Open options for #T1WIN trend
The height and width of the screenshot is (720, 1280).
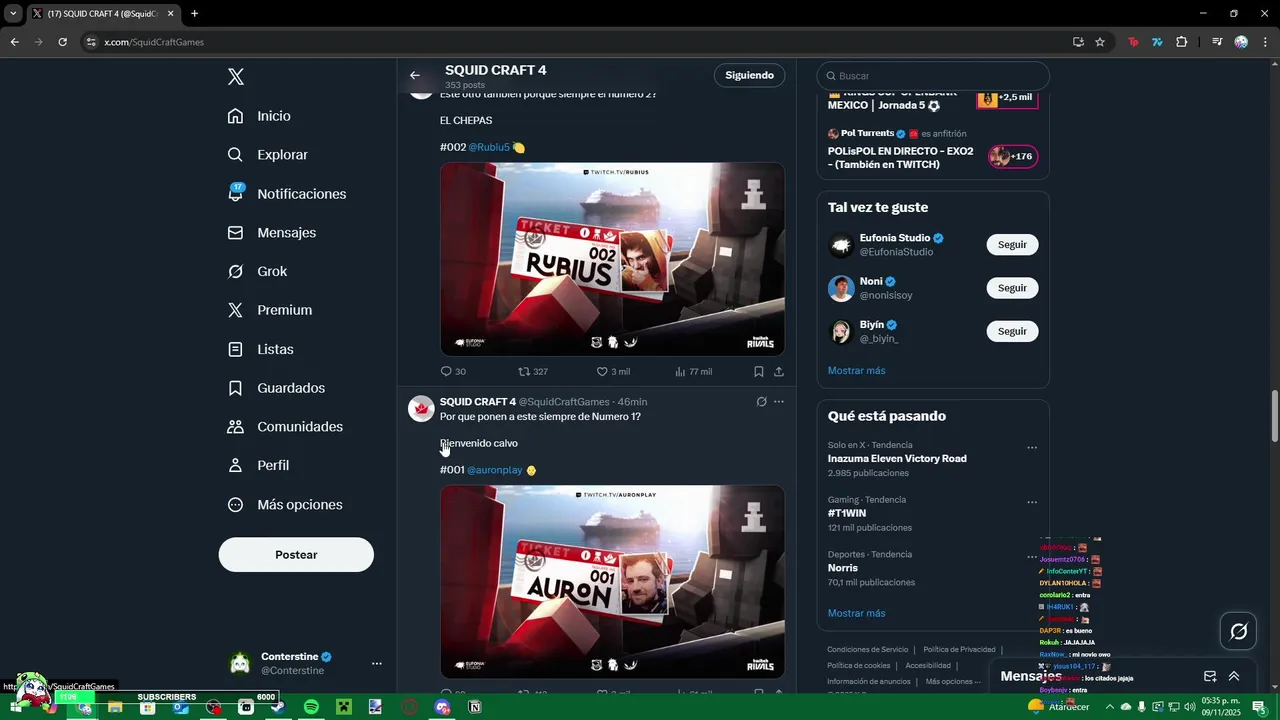click(x=1032, y=503)
